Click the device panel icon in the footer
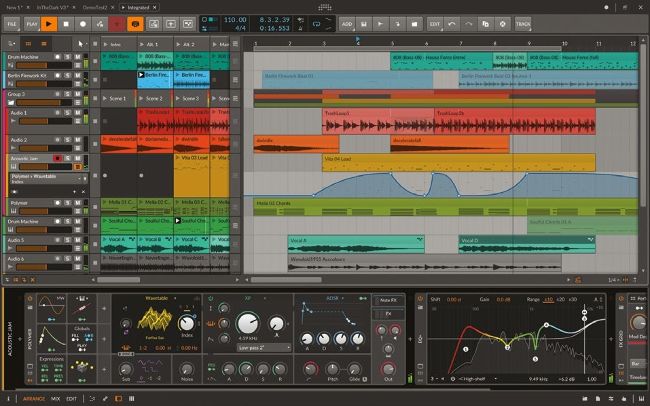This screenshot has height=406, width=650. click(x=119, y=399)
